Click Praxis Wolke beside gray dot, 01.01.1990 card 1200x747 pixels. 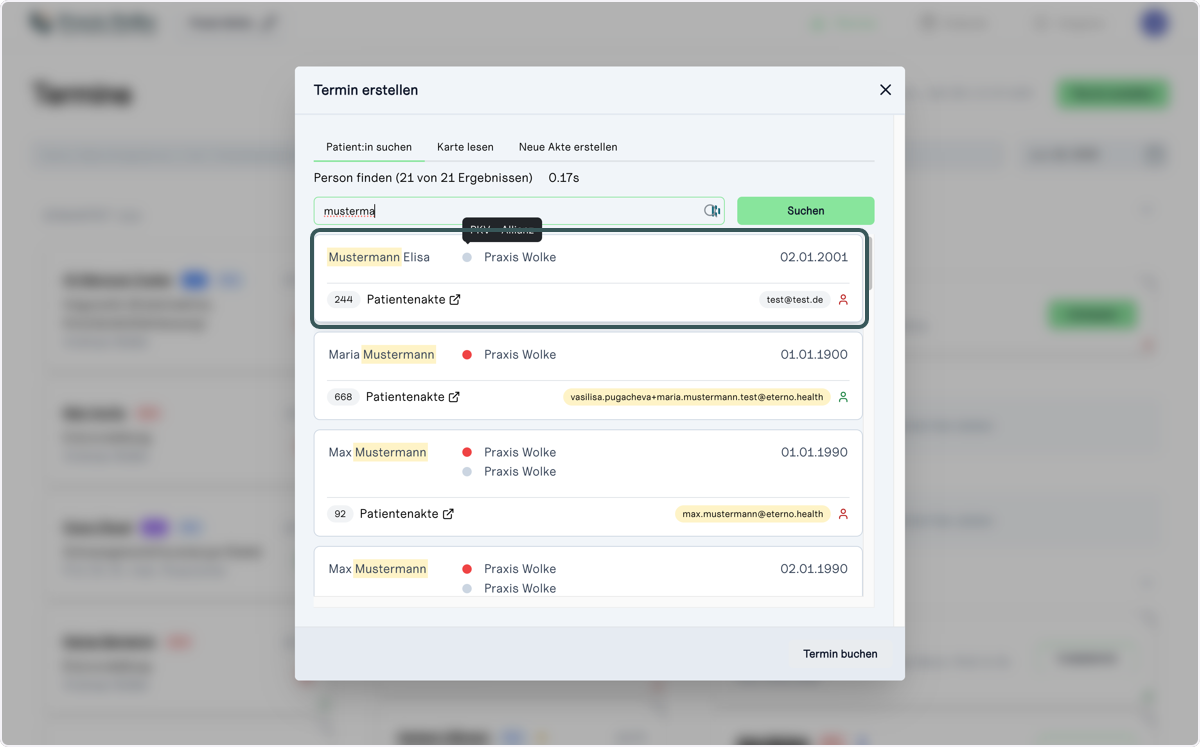(520, 471)
